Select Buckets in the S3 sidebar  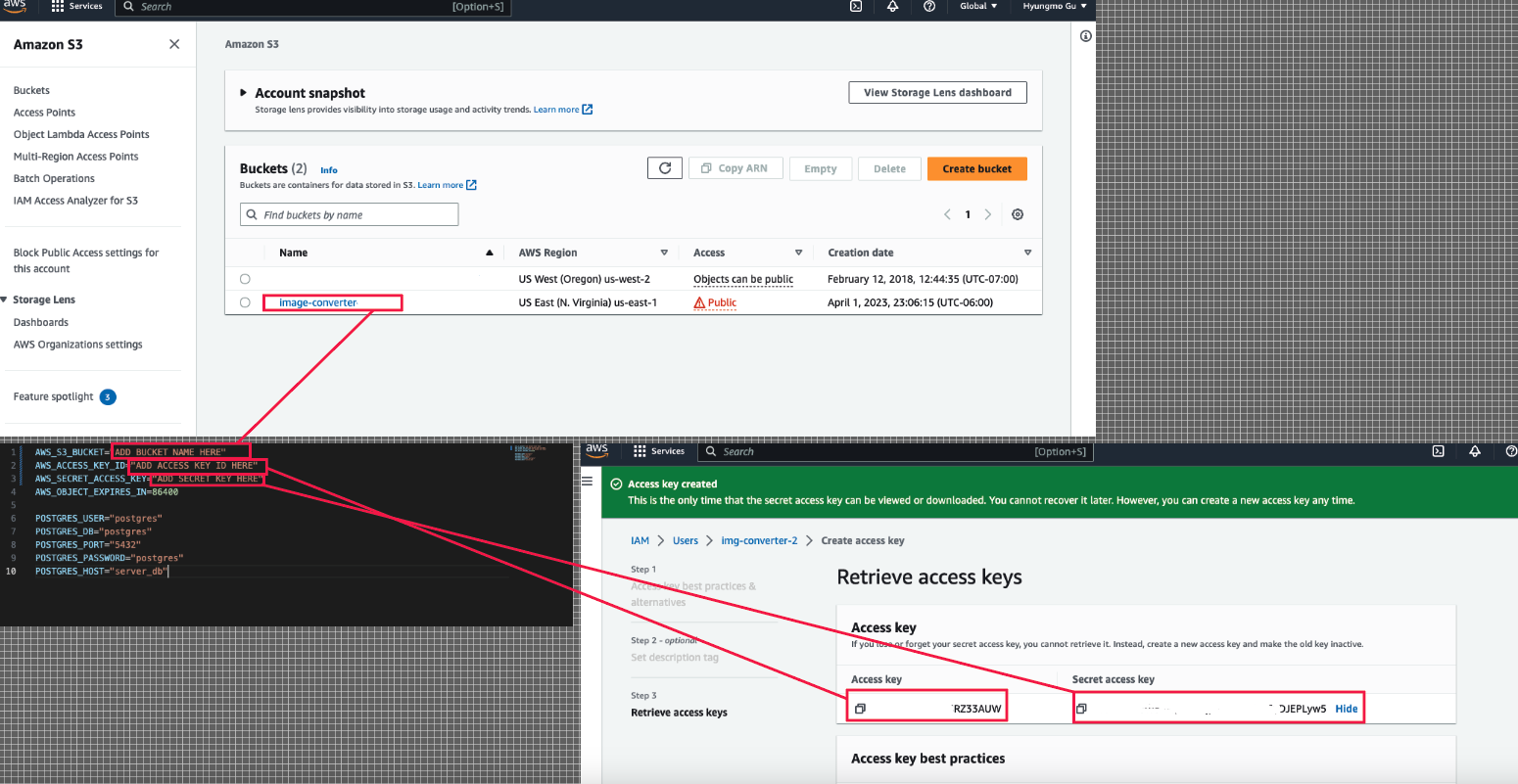[x=31, y=90]
